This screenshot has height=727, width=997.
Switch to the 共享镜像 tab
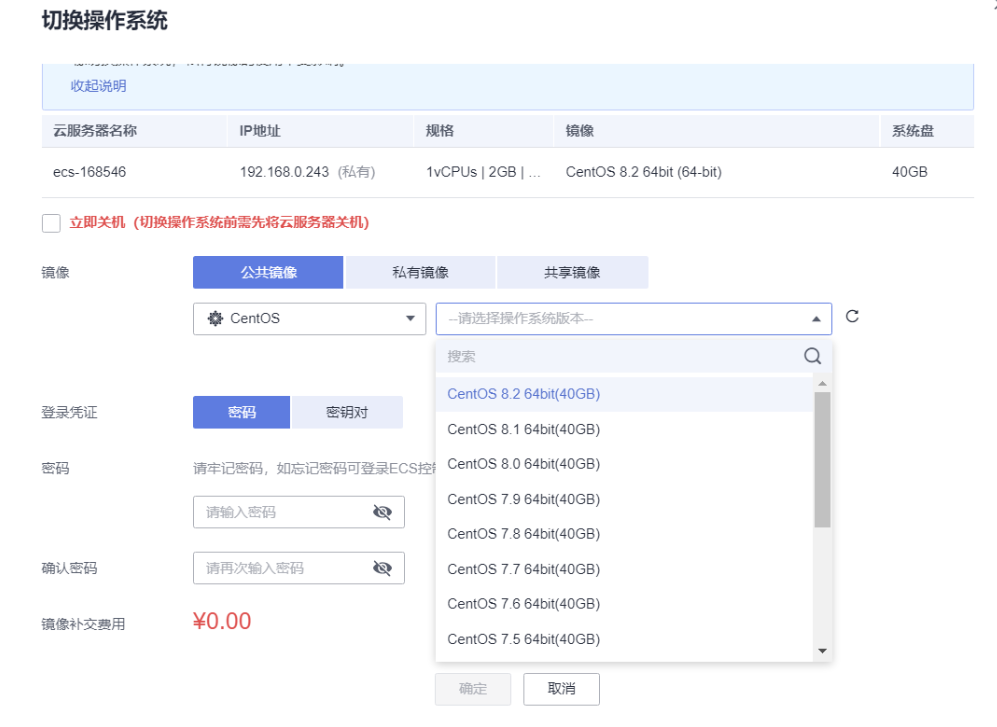pyautogui.click(x=571, y=271)
